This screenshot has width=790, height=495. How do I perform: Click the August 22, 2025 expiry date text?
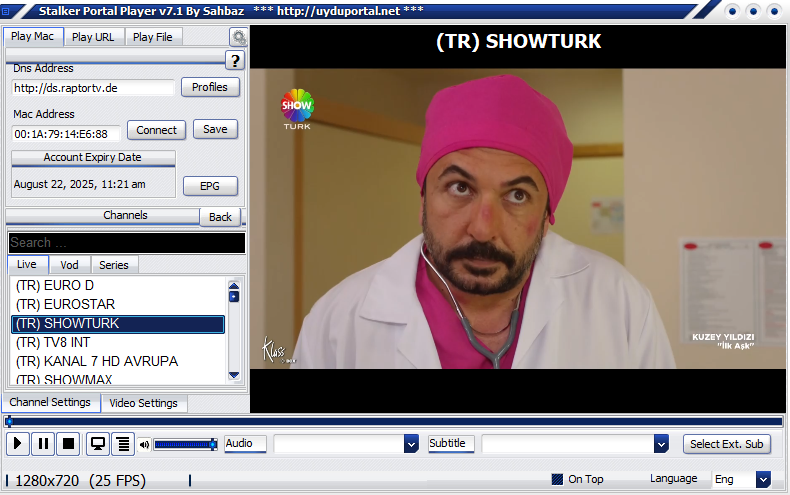tap(80, 184)
